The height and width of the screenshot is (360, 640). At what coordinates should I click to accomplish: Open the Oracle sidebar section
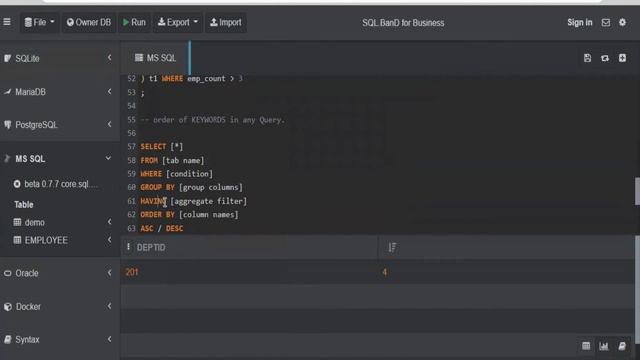point(60,273)
